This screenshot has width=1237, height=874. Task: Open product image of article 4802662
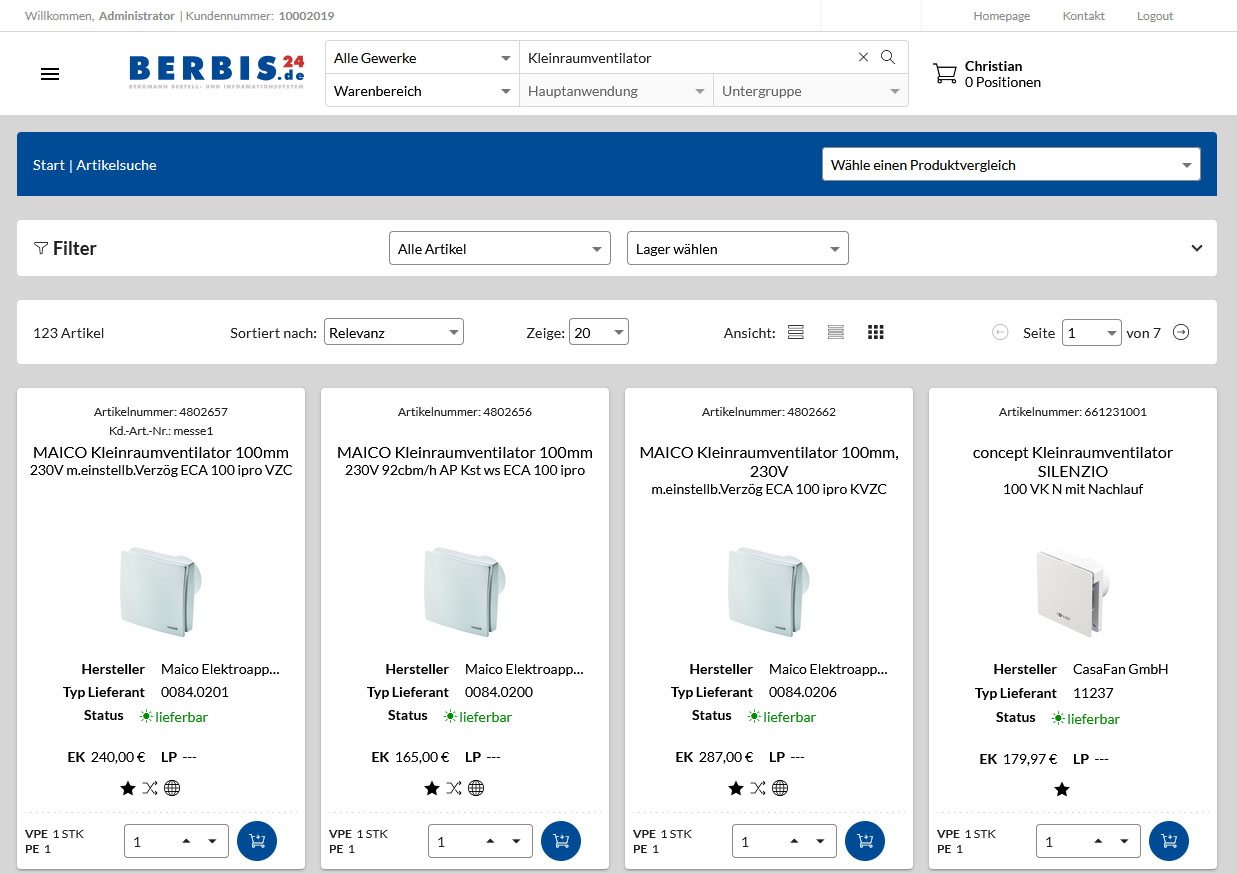pyautogui.click(x=768, y=591)
